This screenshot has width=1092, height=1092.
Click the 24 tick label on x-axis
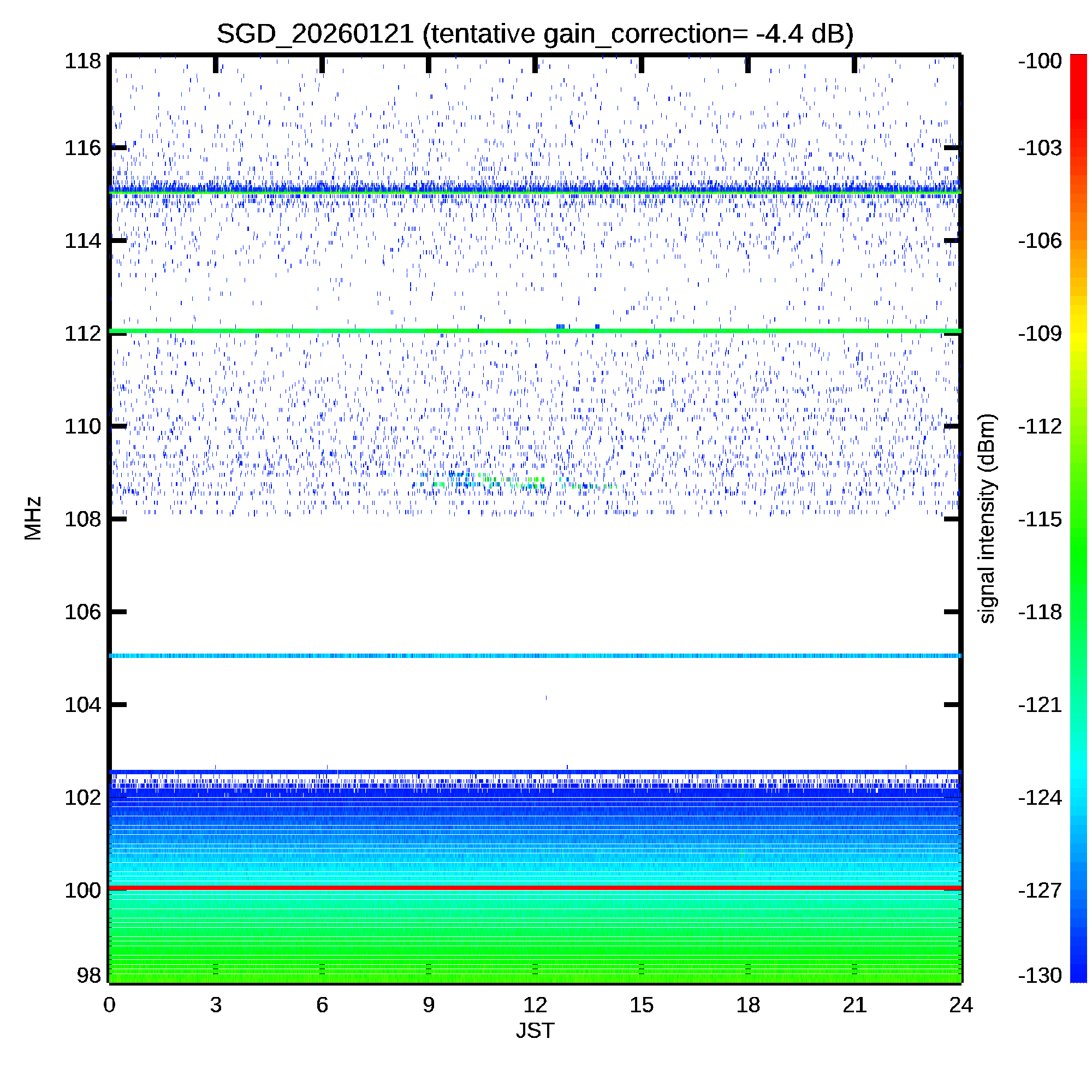tap(961, 1005)
